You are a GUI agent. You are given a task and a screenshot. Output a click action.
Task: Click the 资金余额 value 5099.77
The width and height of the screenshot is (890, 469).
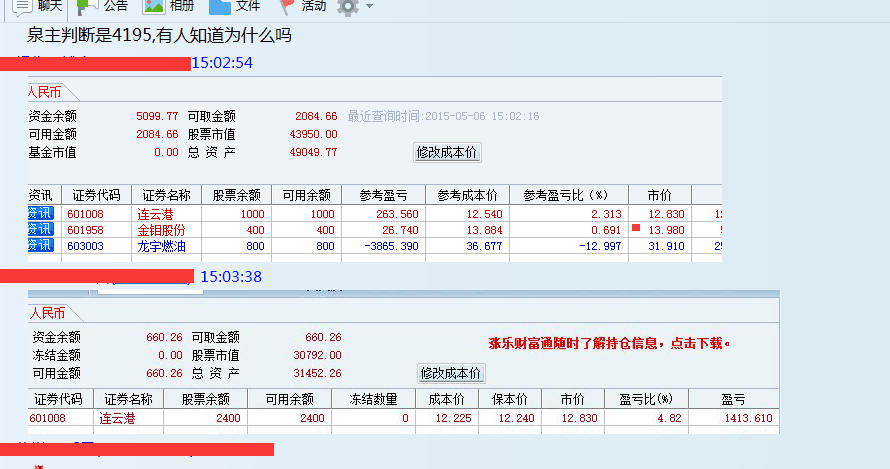tap(157, 116)
